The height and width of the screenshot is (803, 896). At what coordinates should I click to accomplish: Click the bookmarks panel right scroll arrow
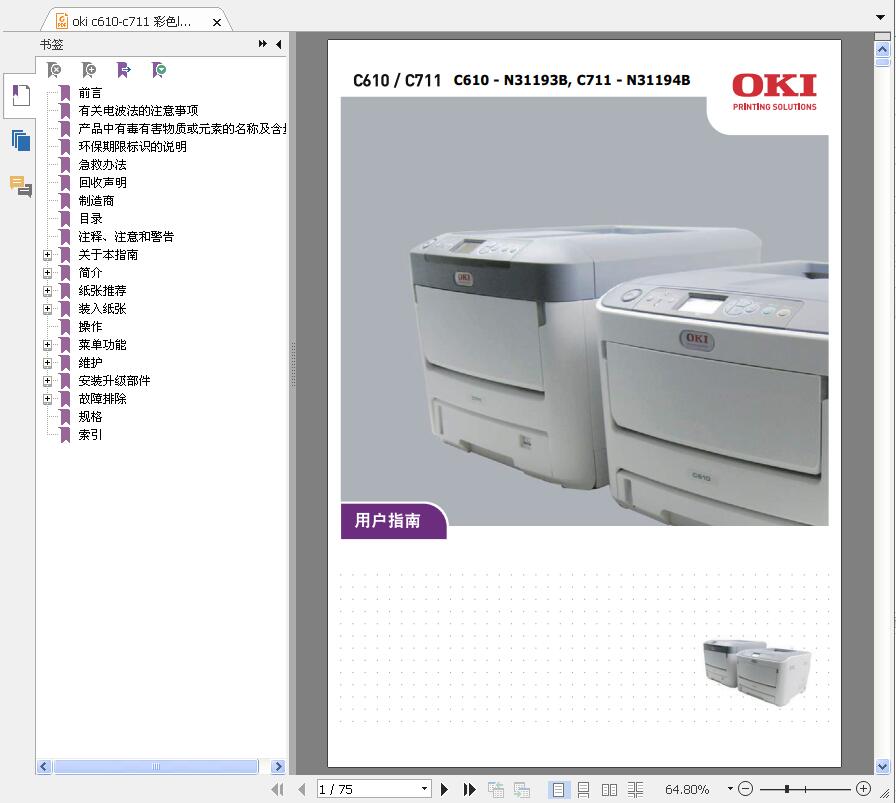pos(278,766)
